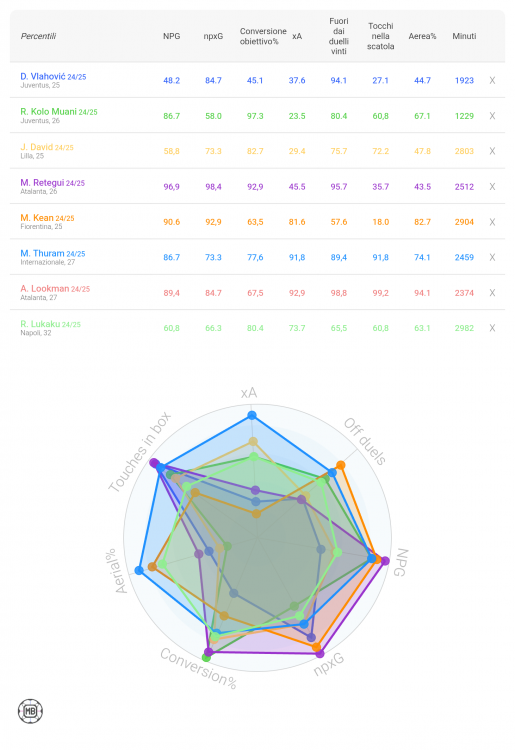Image resolution: width=515 pixels, height=750 pixels.
Task: Remove R. Kolo Muani row with X
Action: (x=492, y=116)
